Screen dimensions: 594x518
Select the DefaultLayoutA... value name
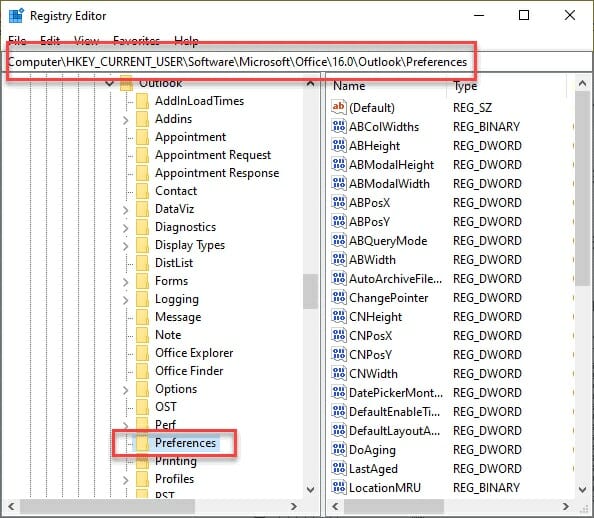pyautogui.click(x=394, y=431)
